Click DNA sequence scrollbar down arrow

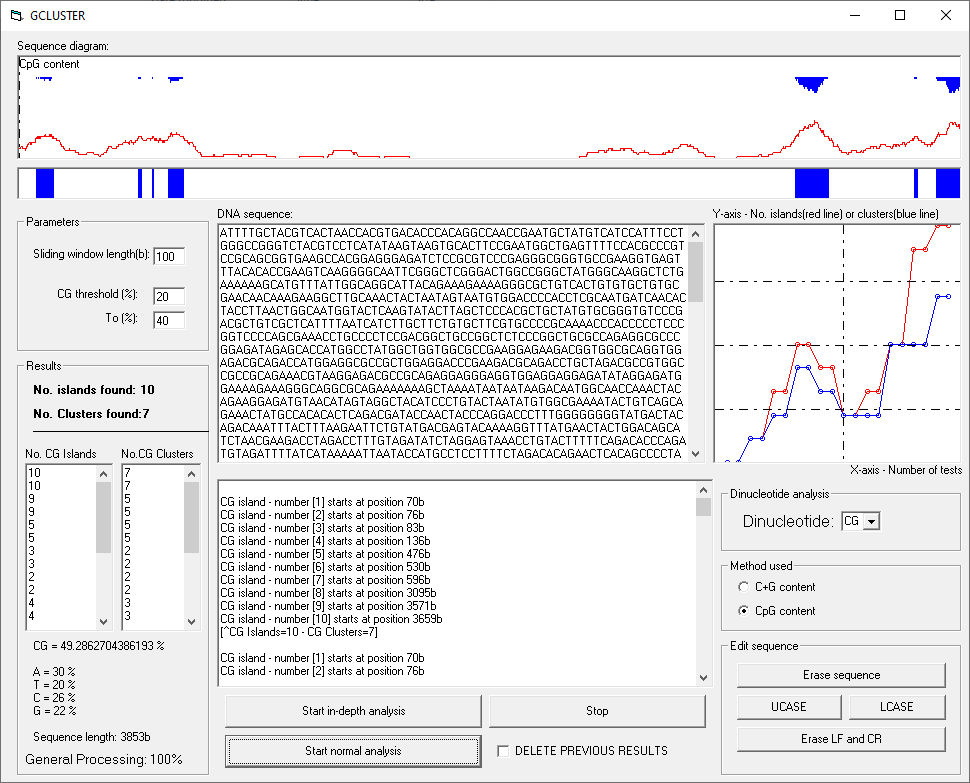click(696, 454)
